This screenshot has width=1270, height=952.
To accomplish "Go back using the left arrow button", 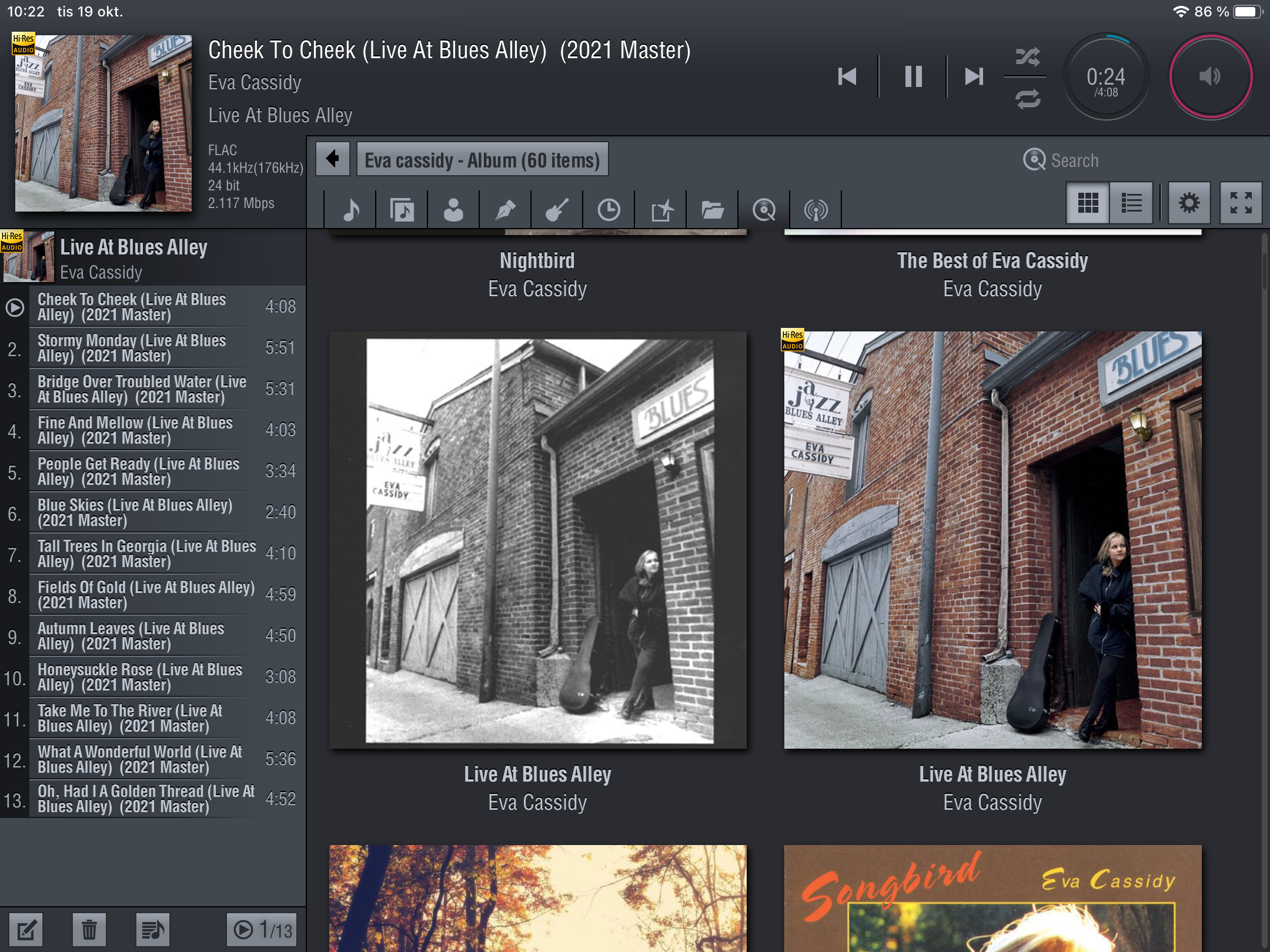I will [333, 159].
